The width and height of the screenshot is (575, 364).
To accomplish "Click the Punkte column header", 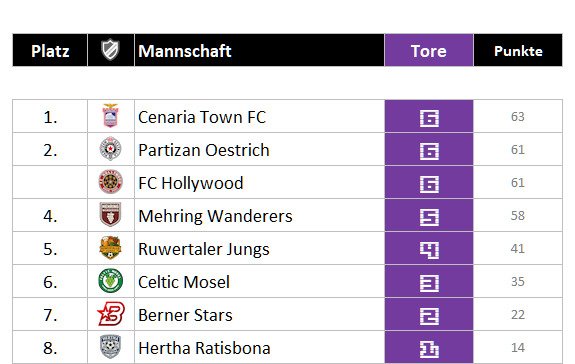I will click(518, 50).
